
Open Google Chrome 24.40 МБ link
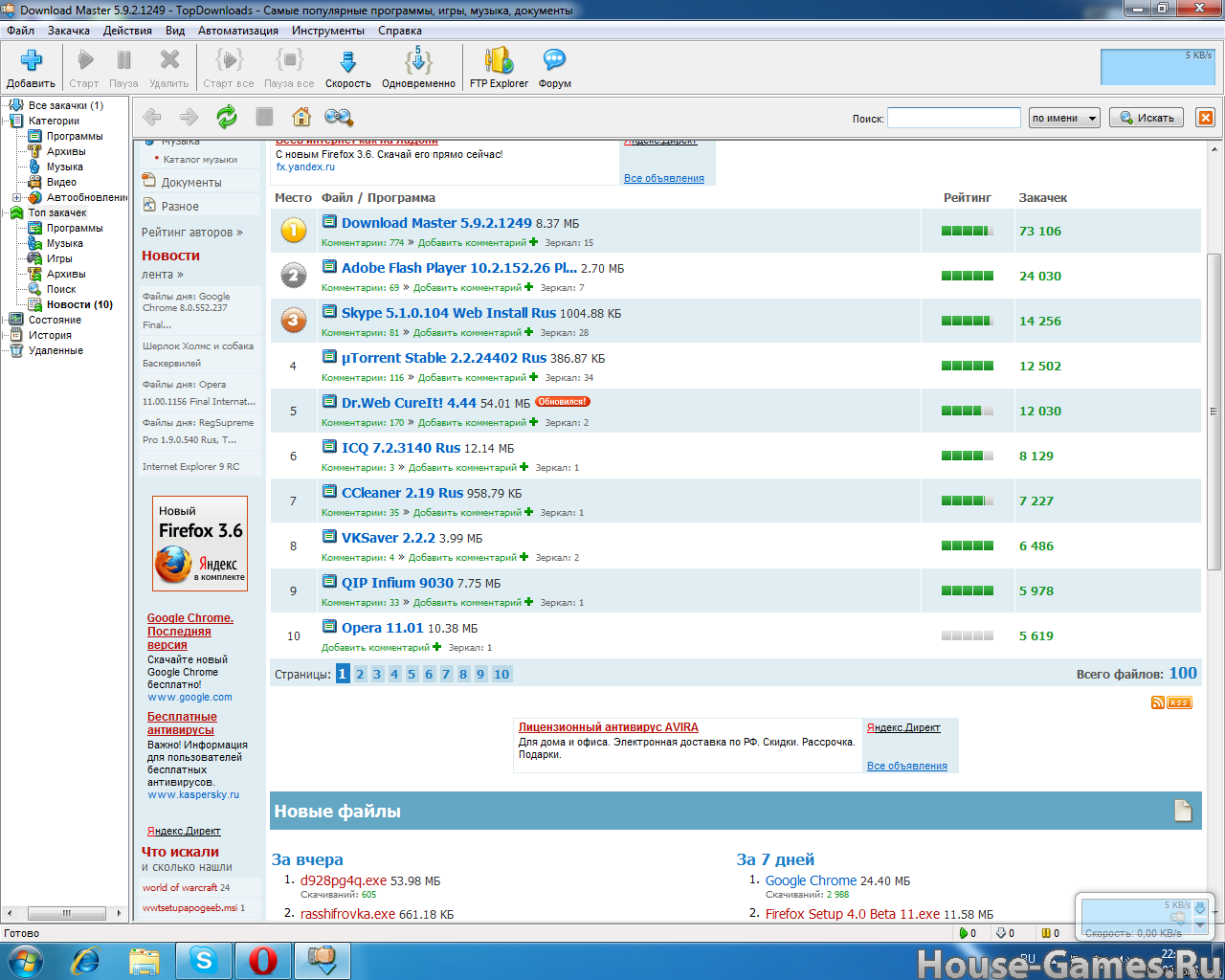pyautogui.click(x=811, y=880)
